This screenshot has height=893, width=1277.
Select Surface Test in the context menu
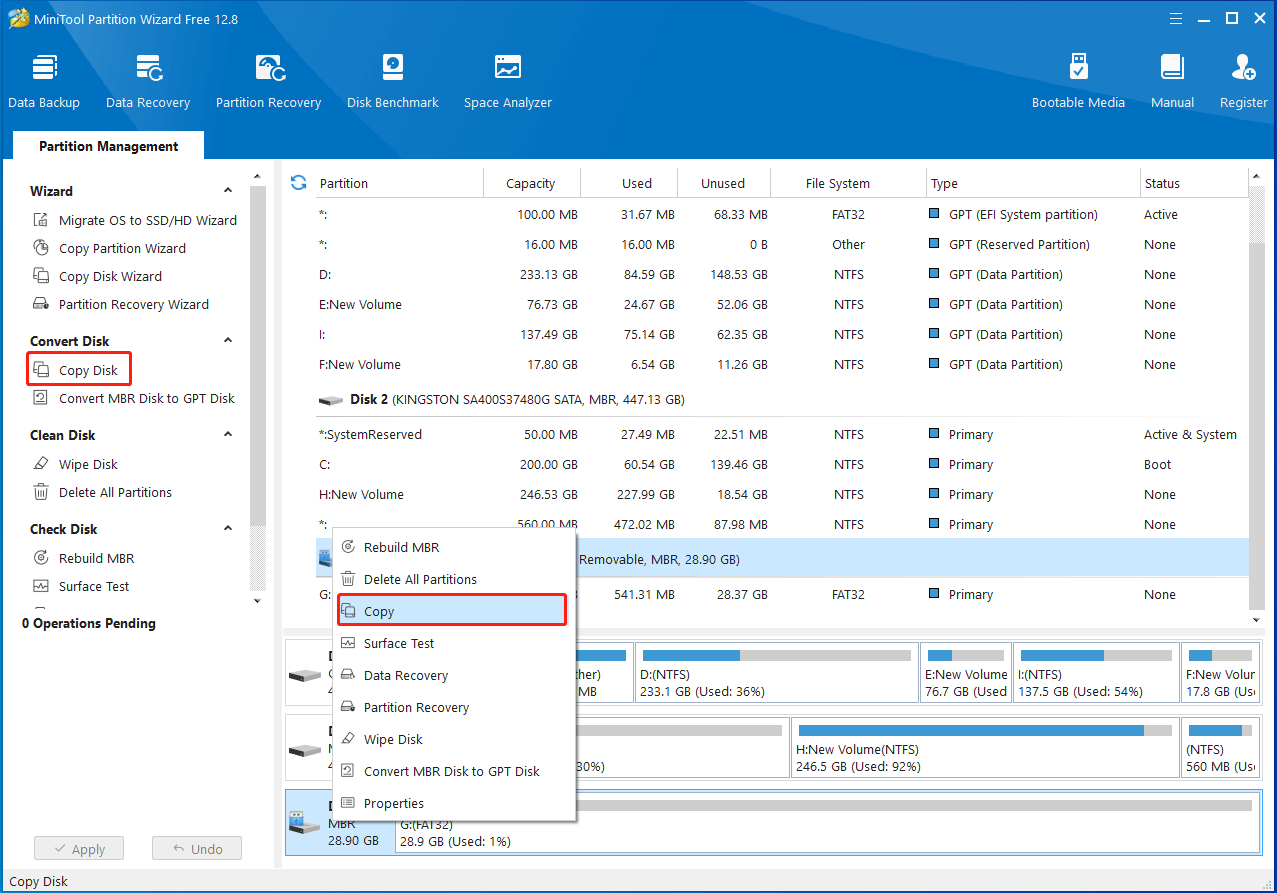click(398, 643)
